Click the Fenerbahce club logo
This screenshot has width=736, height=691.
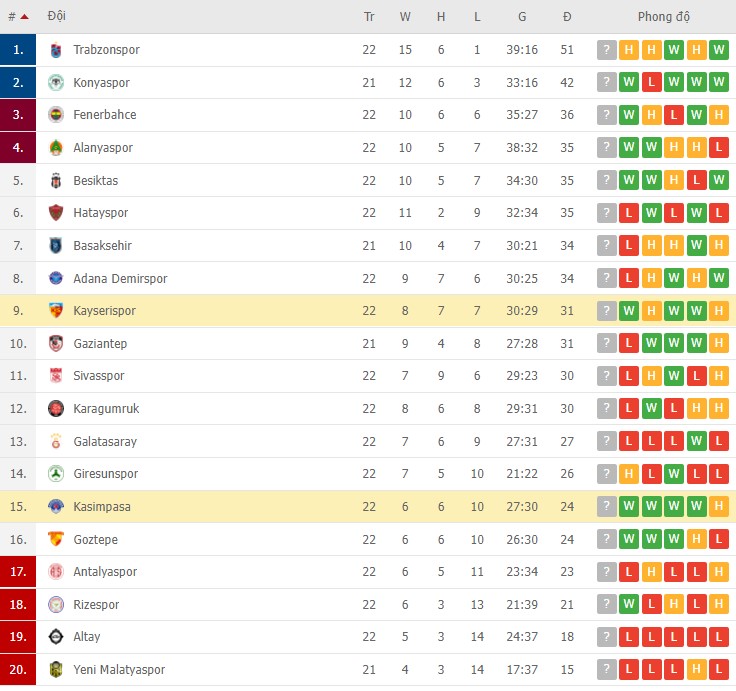point(56,115)
